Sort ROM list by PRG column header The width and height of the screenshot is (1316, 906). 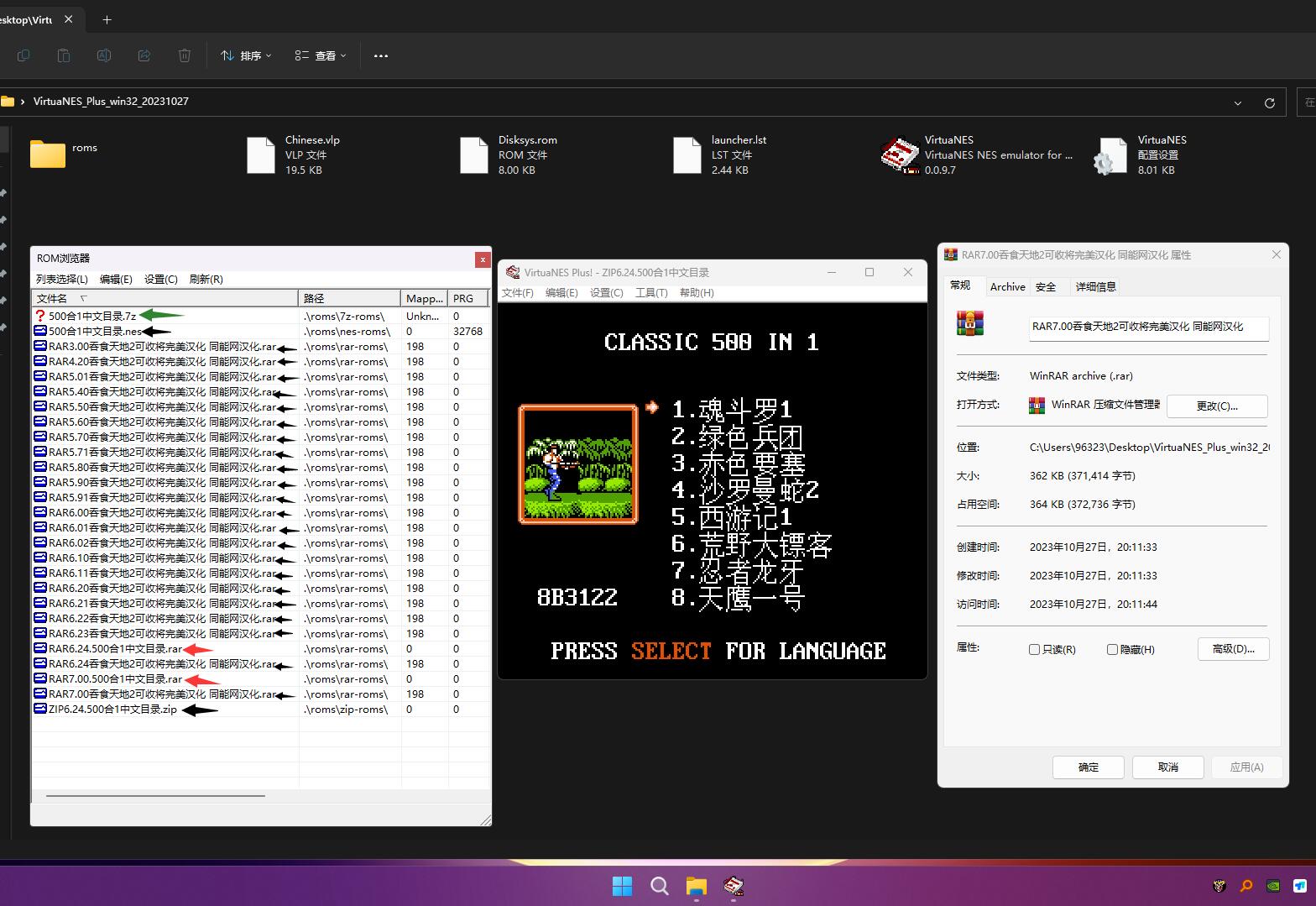[x=468, y=298]
